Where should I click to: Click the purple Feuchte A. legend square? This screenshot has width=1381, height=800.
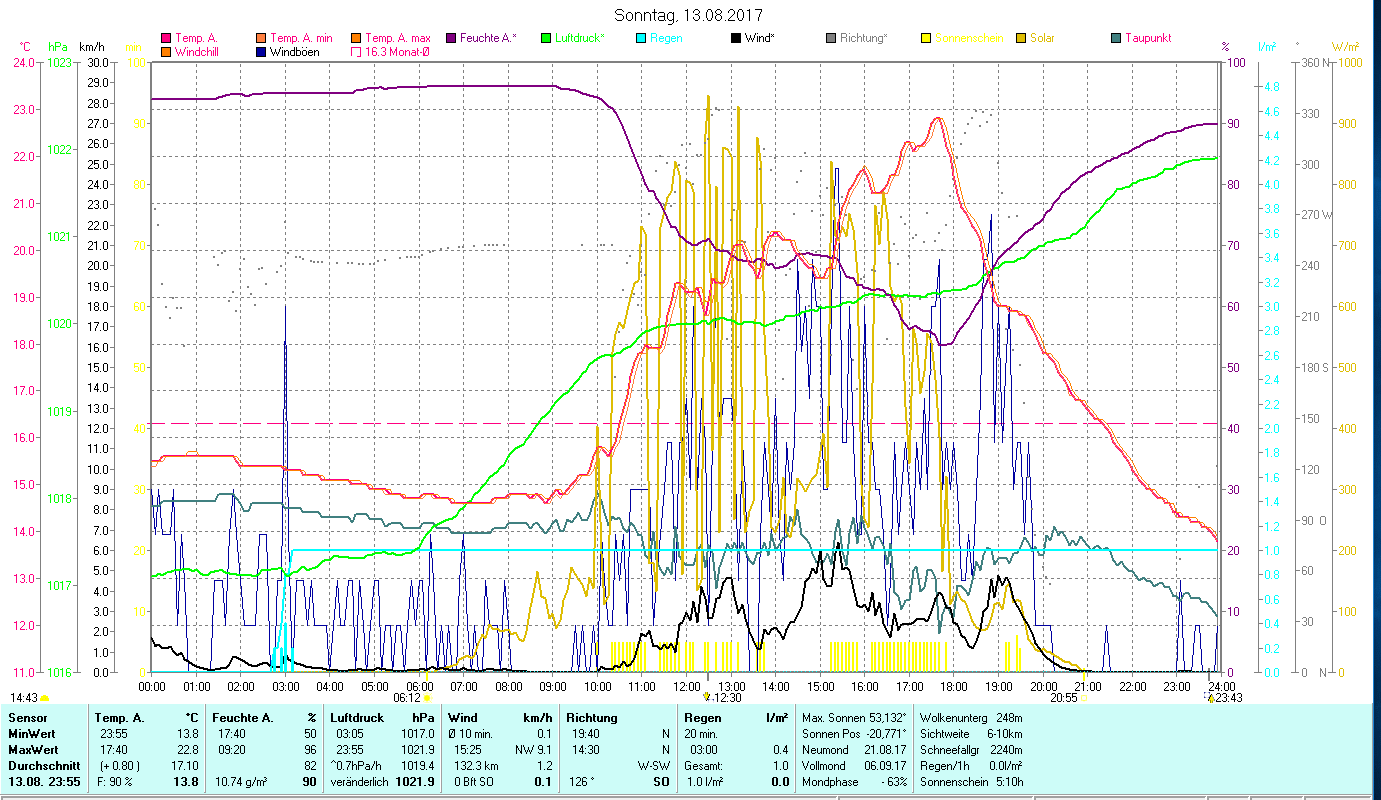point(451,38)
